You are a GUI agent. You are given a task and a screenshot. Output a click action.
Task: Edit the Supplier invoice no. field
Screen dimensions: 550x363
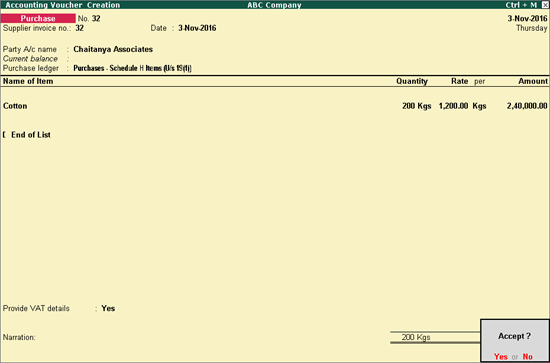[80, 28]
